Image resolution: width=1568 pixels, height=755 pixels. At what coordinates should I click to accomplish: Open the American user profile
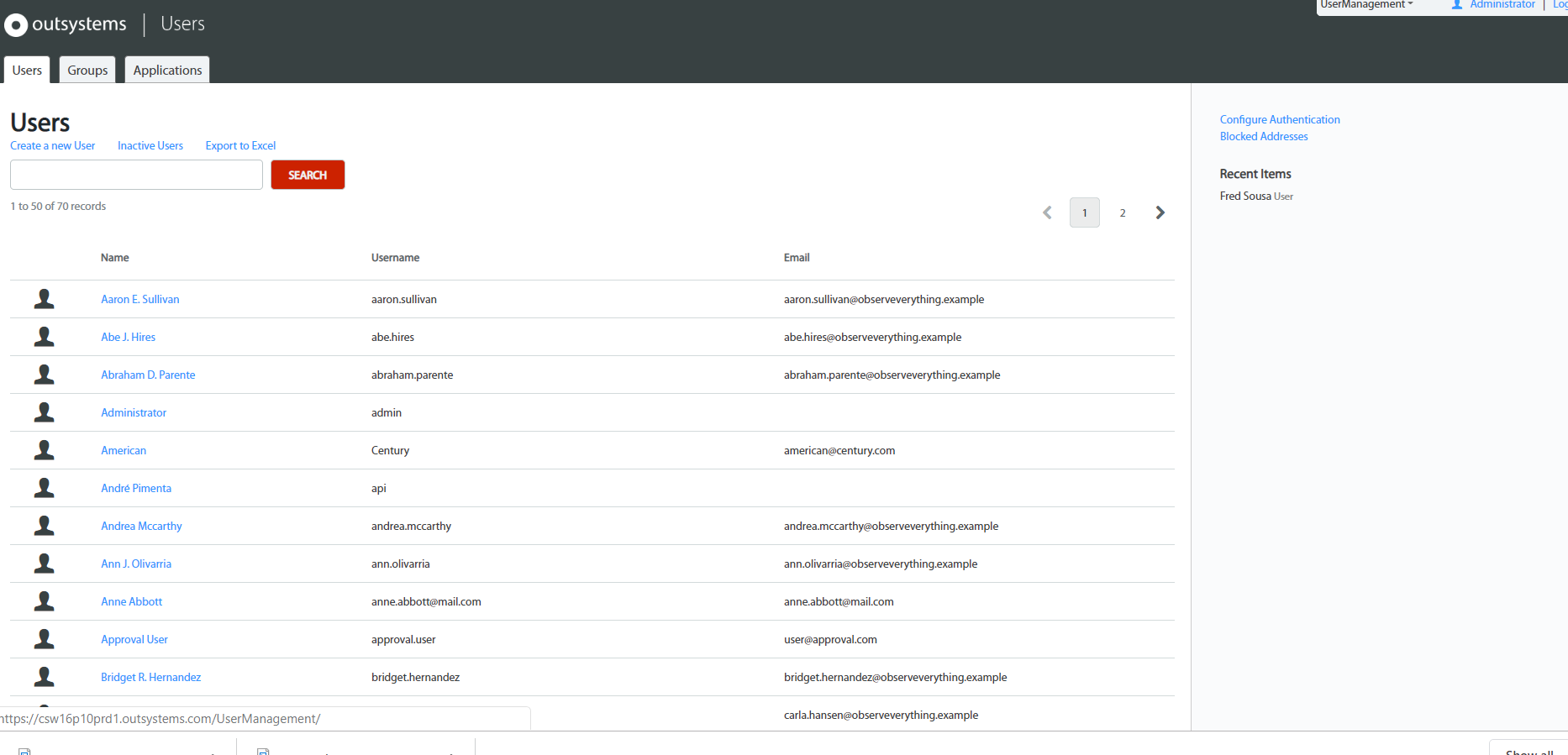coord(124,450)
